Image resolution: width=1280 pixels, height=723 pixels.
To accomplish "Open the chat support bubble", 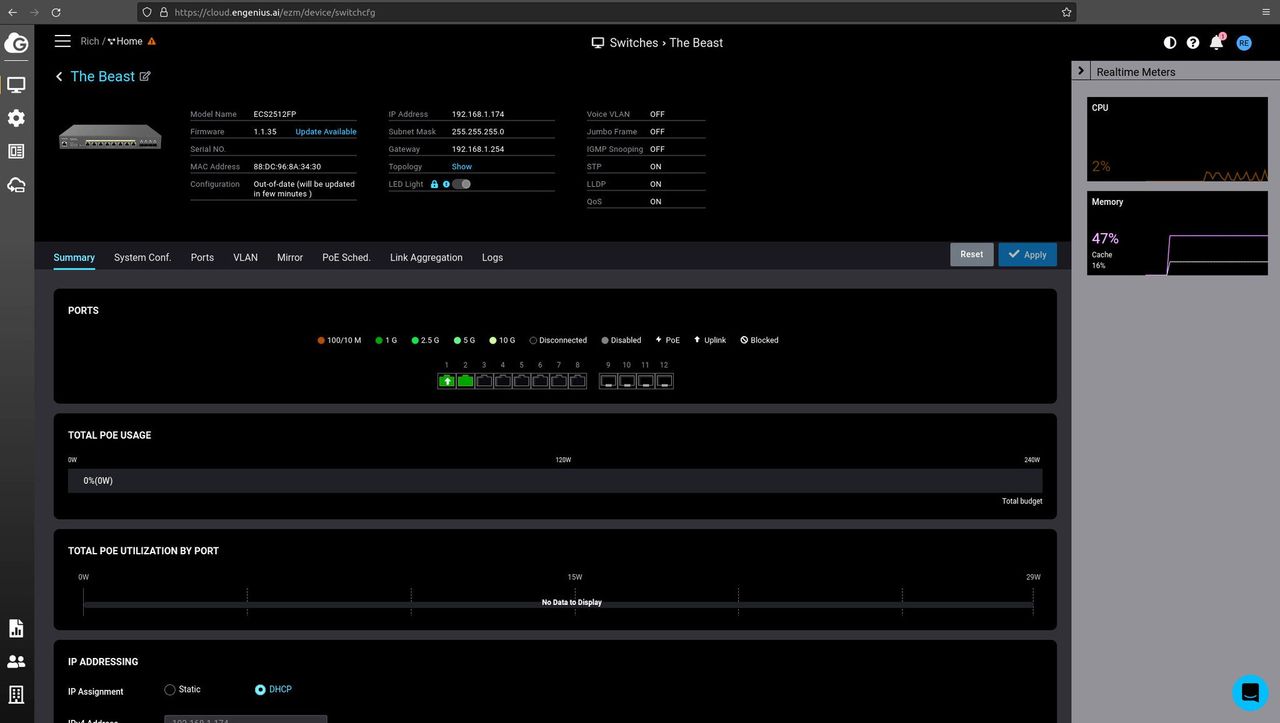I will pyautogui.click(x=1250, y=692).
